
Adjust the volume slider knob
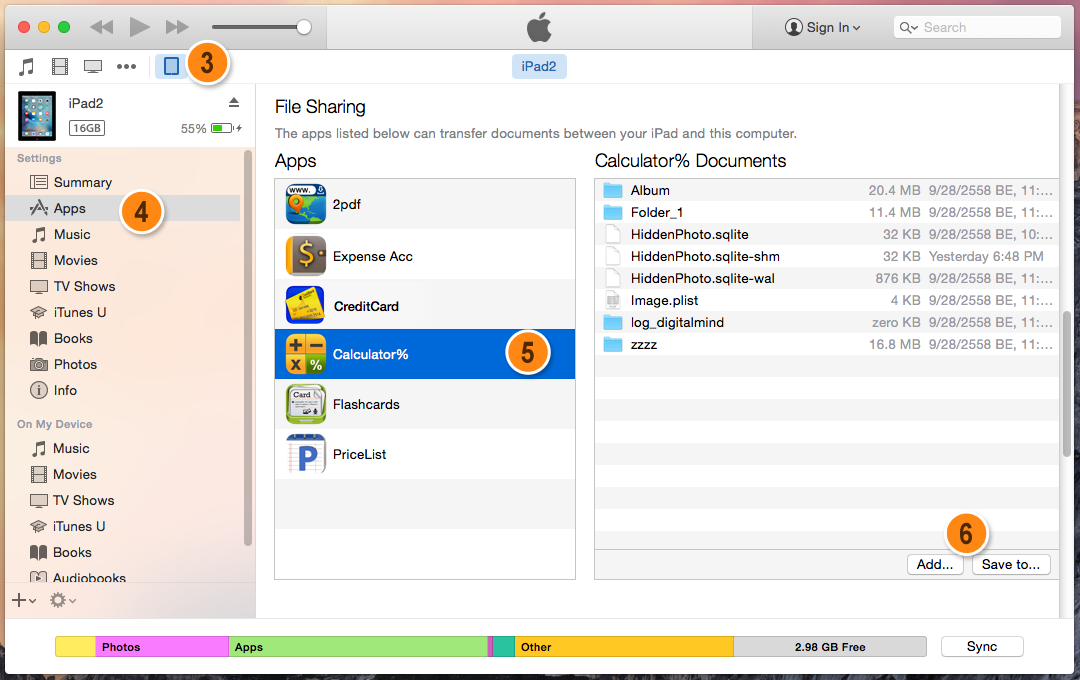click(x=303, y=27)
